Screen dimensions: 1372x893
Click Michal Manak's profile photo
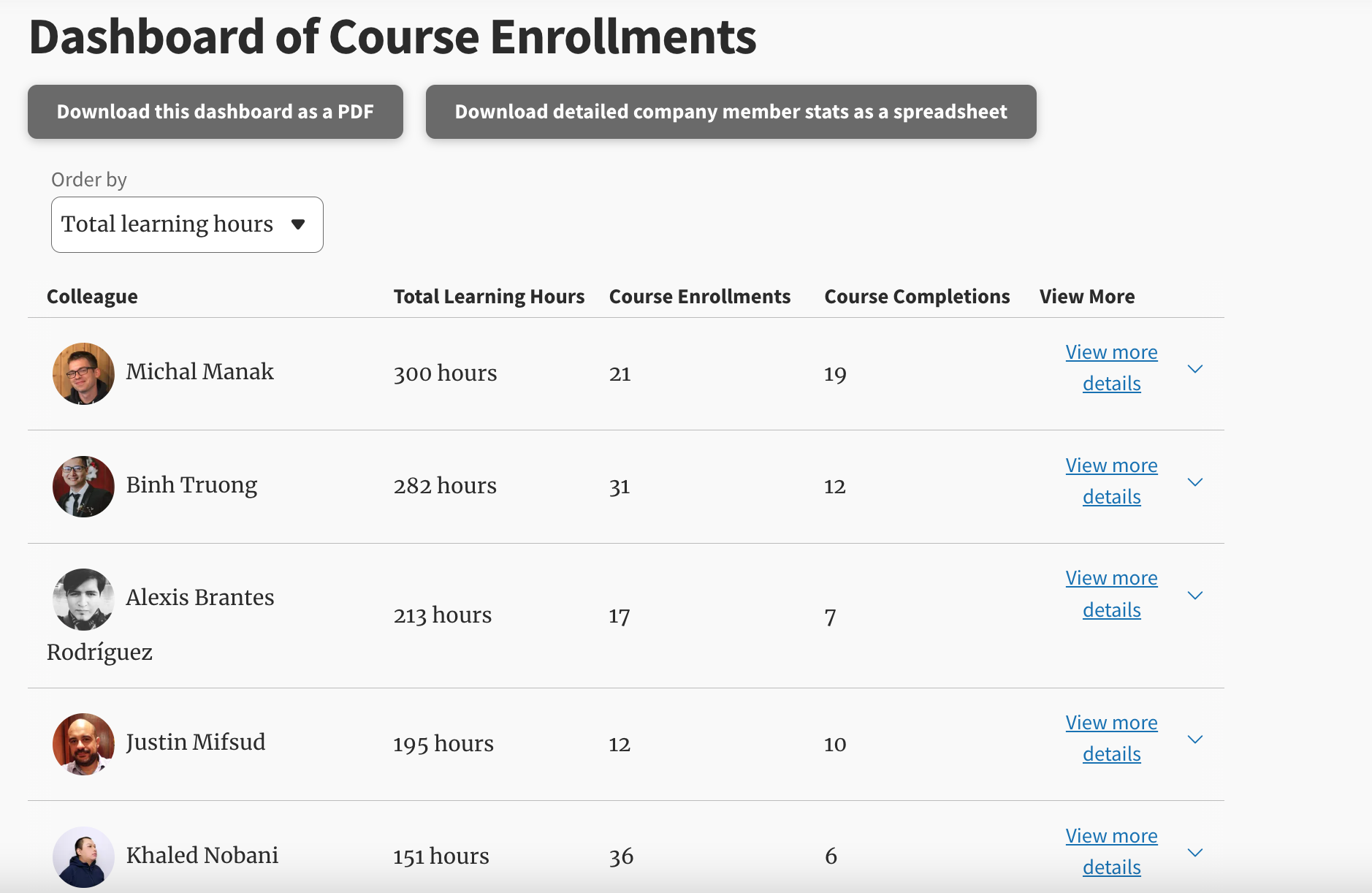click(83, 373)
